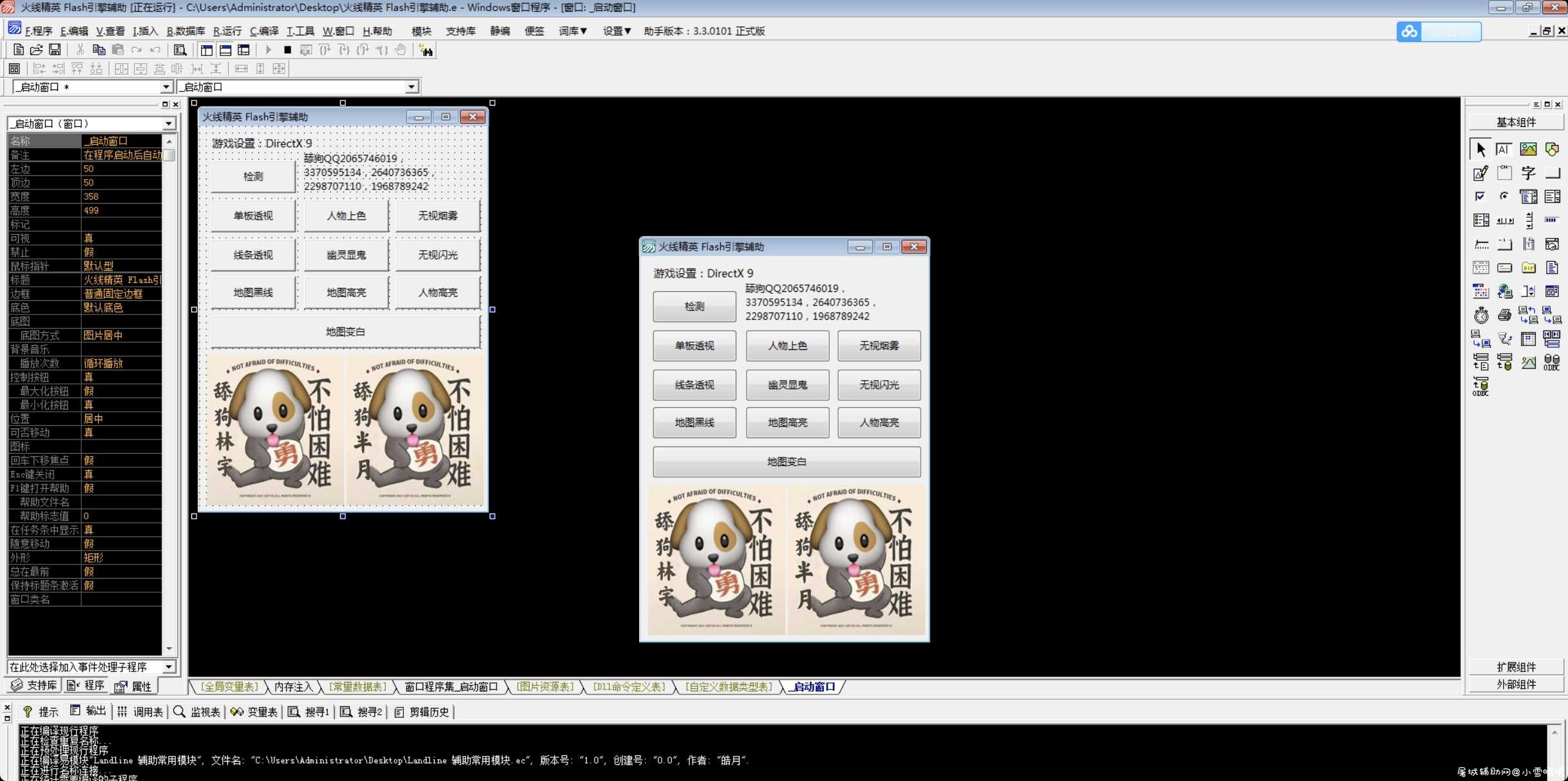This screenshot has height=781, width=1568.
Task: Select the progress bar component
Action: pyautogui.click(x=1552, y=220)
